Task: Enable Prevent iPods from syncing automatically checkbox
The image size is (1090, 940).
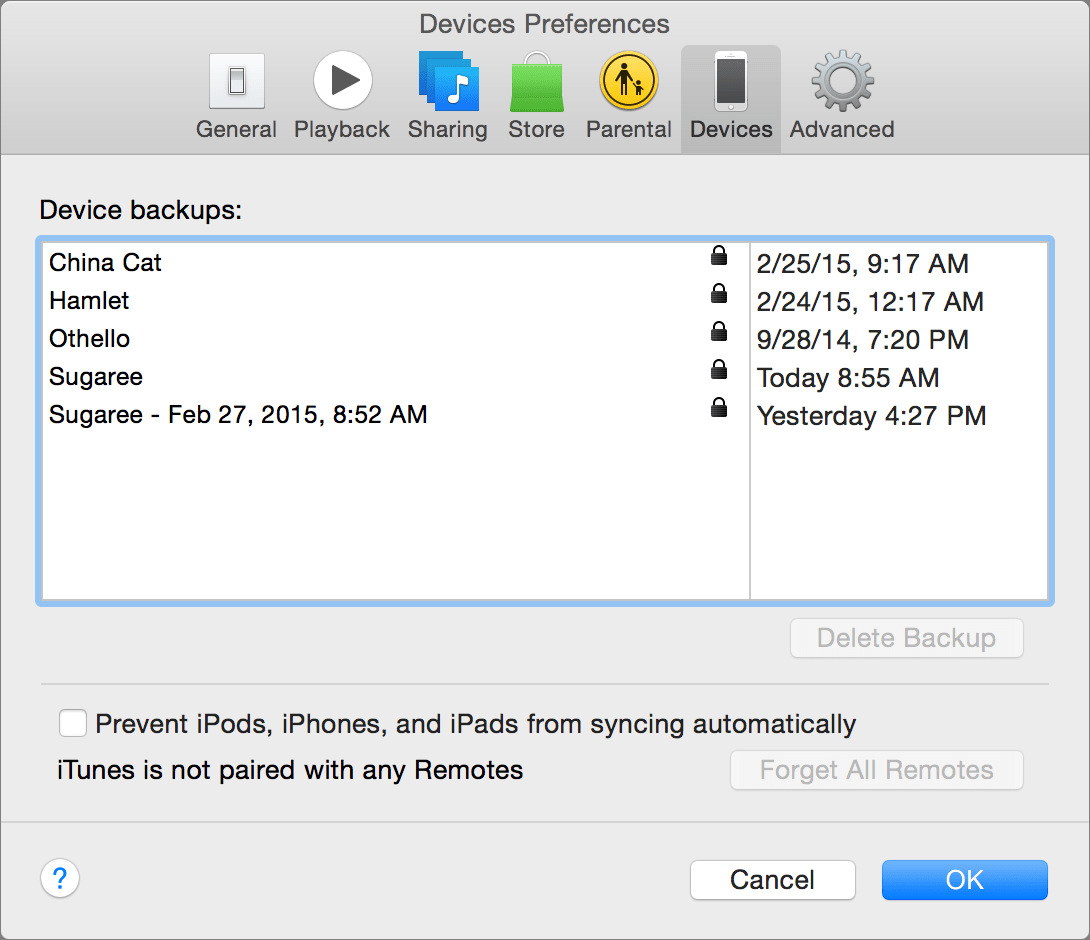Action: 73,723
